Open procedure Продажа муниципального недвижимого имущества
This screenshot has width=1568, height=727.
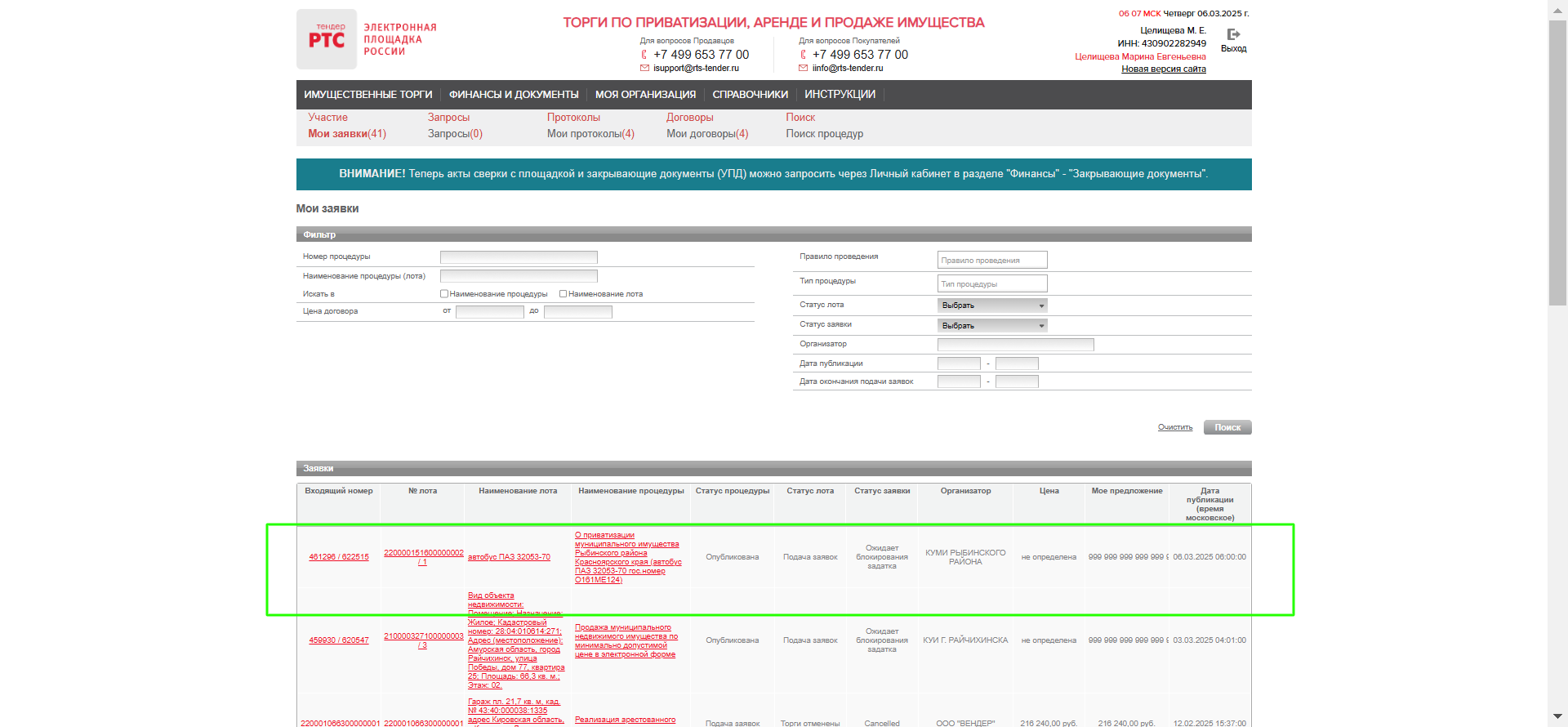(x=626, y=640)
